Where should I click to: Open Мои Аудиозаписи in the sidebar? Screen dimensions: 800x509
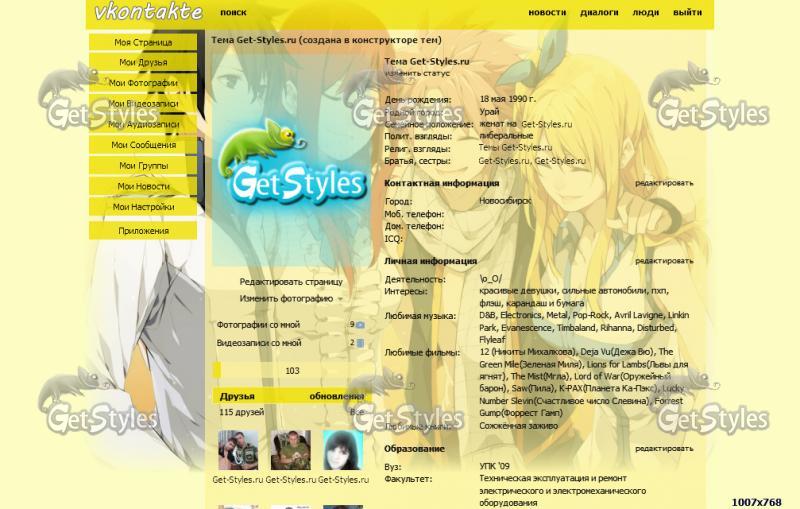coord(143,124)
